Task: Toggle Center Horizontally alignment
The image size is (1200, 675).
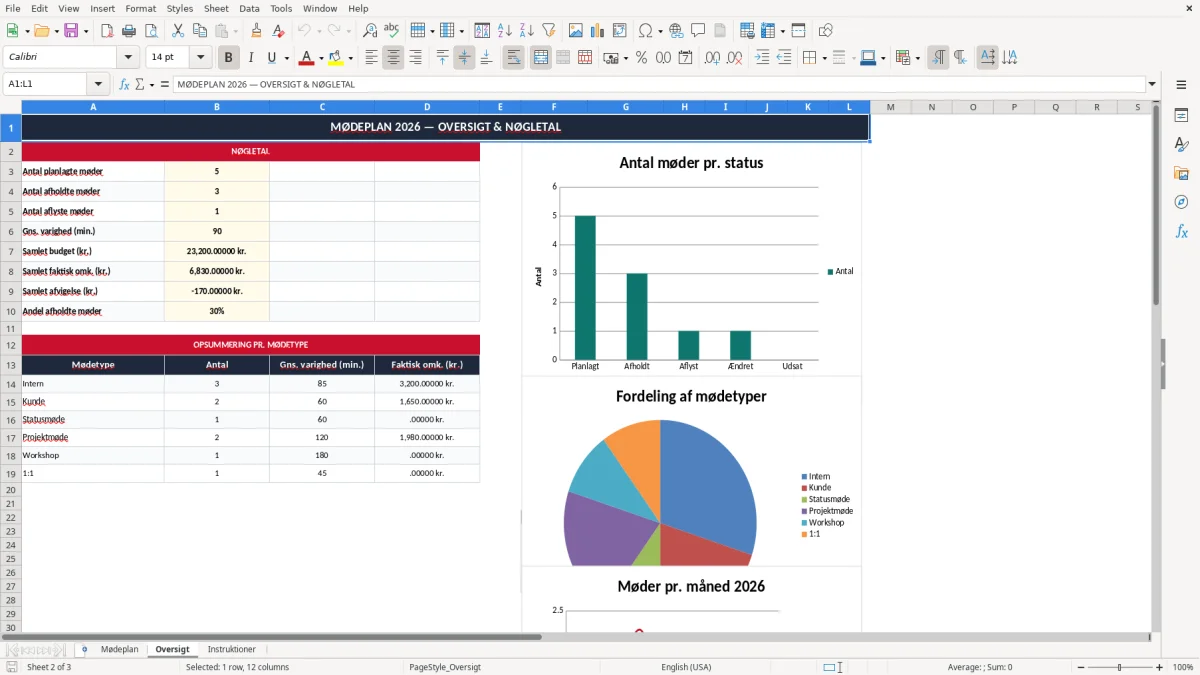Action: click(x=394, y=58)
